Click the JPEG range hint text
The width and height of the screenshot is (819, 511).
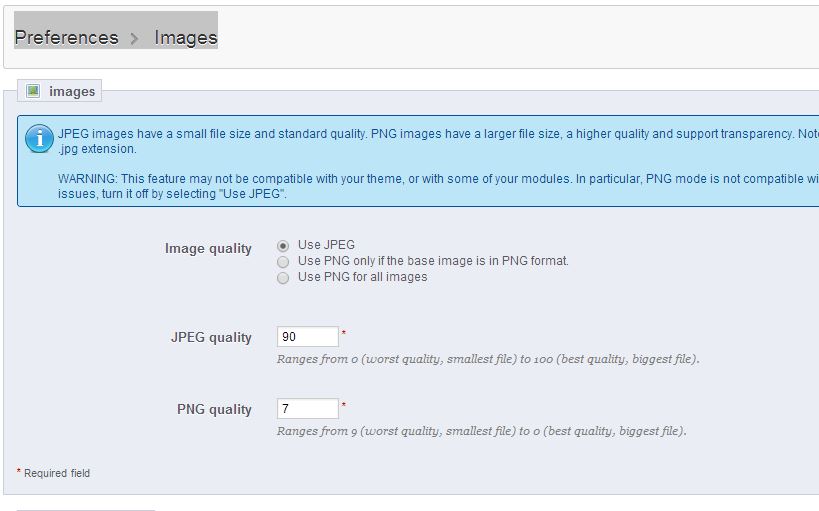(x=487, y=358)
